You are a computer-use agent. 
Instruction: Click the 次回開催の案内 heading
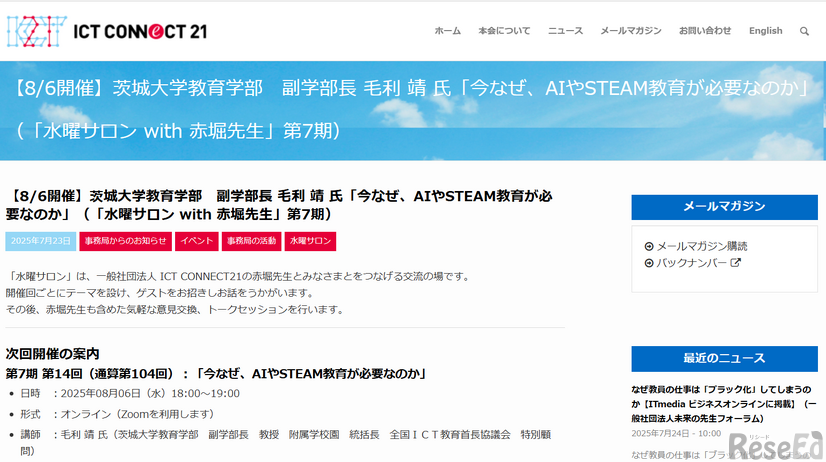(52, 353)
